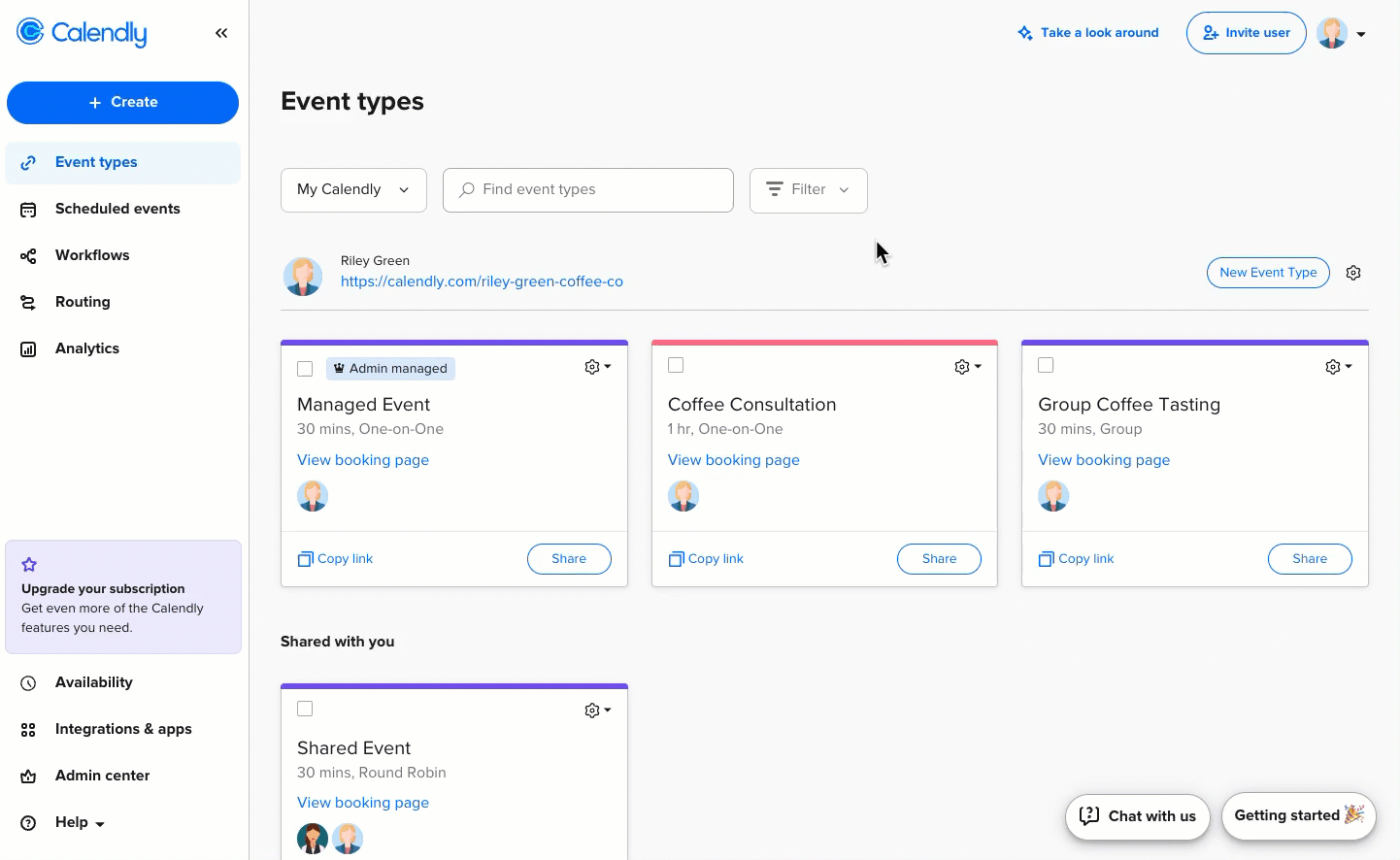Collapse the sidebar with the double-chevron icon

tap(221, 33)
